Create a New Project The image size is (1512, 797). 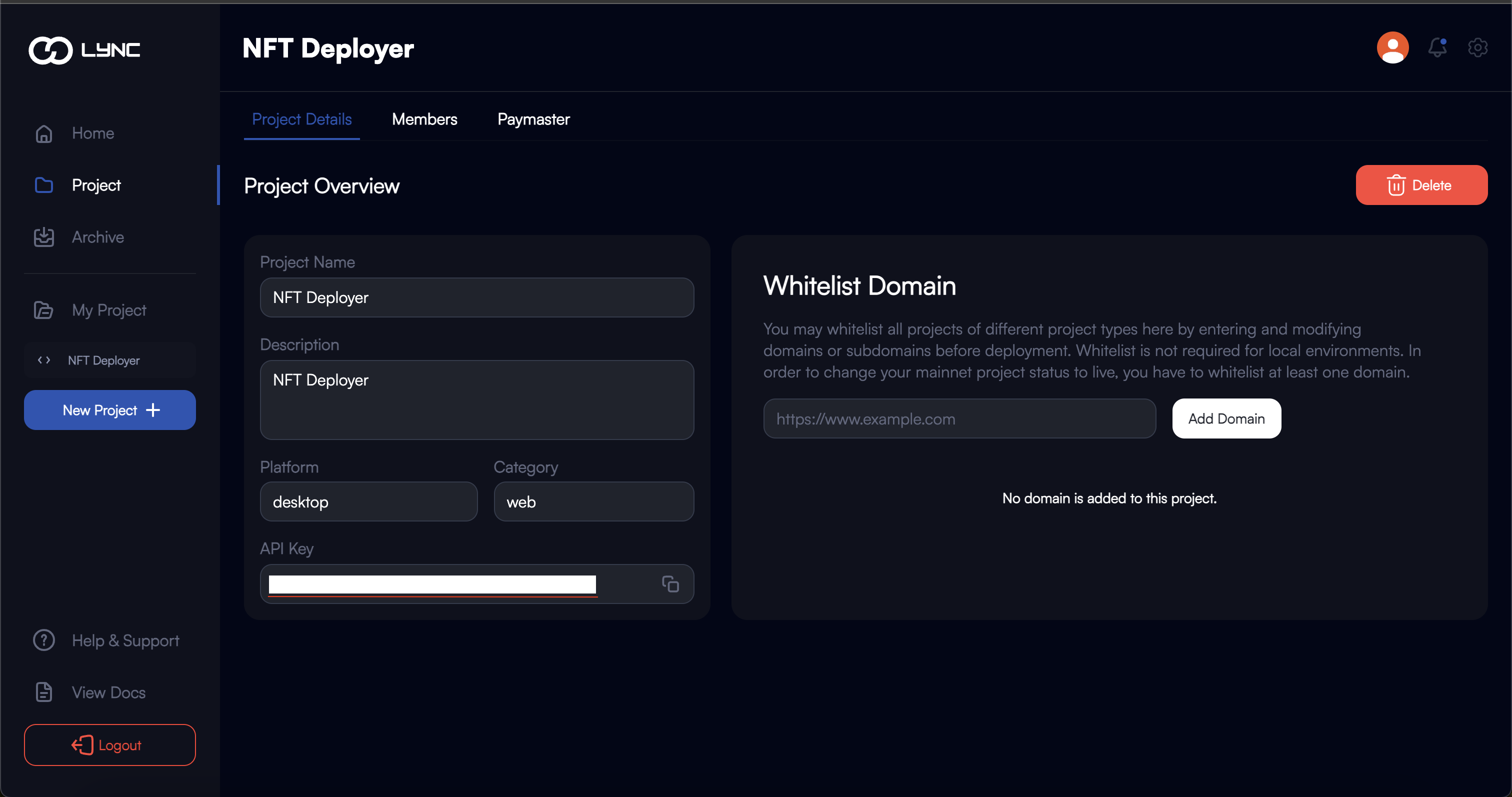click(x=110, y=410)
